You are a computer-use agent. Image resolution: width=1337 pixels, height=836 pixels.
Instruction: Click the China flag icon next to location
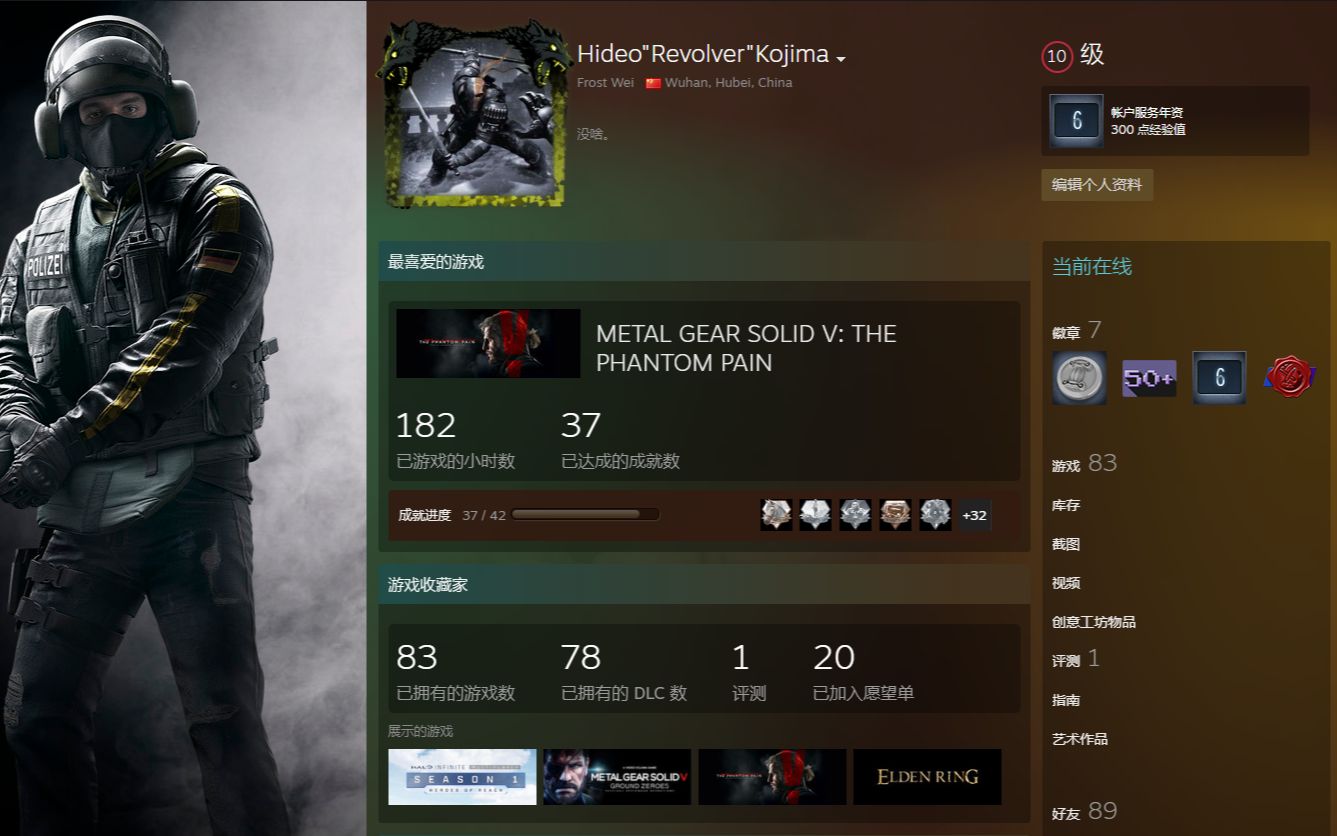pos(653,84)
